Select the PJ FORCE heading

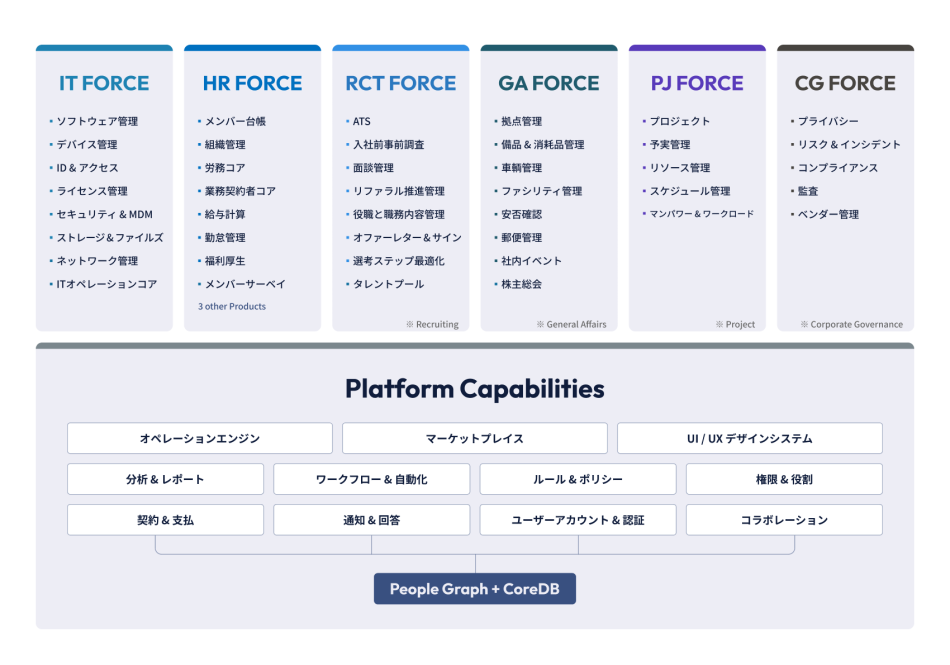click(x=697, y=83)
